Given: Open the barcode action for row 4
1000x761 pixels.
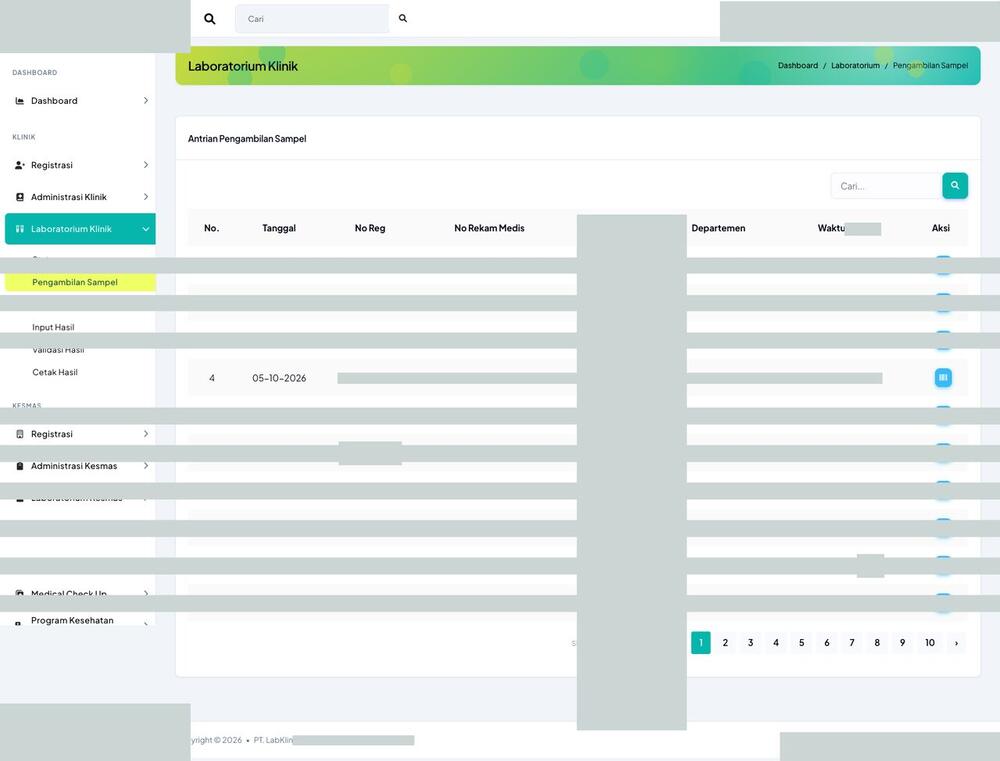Looking at the screenshot, I should tap(943, 378).
